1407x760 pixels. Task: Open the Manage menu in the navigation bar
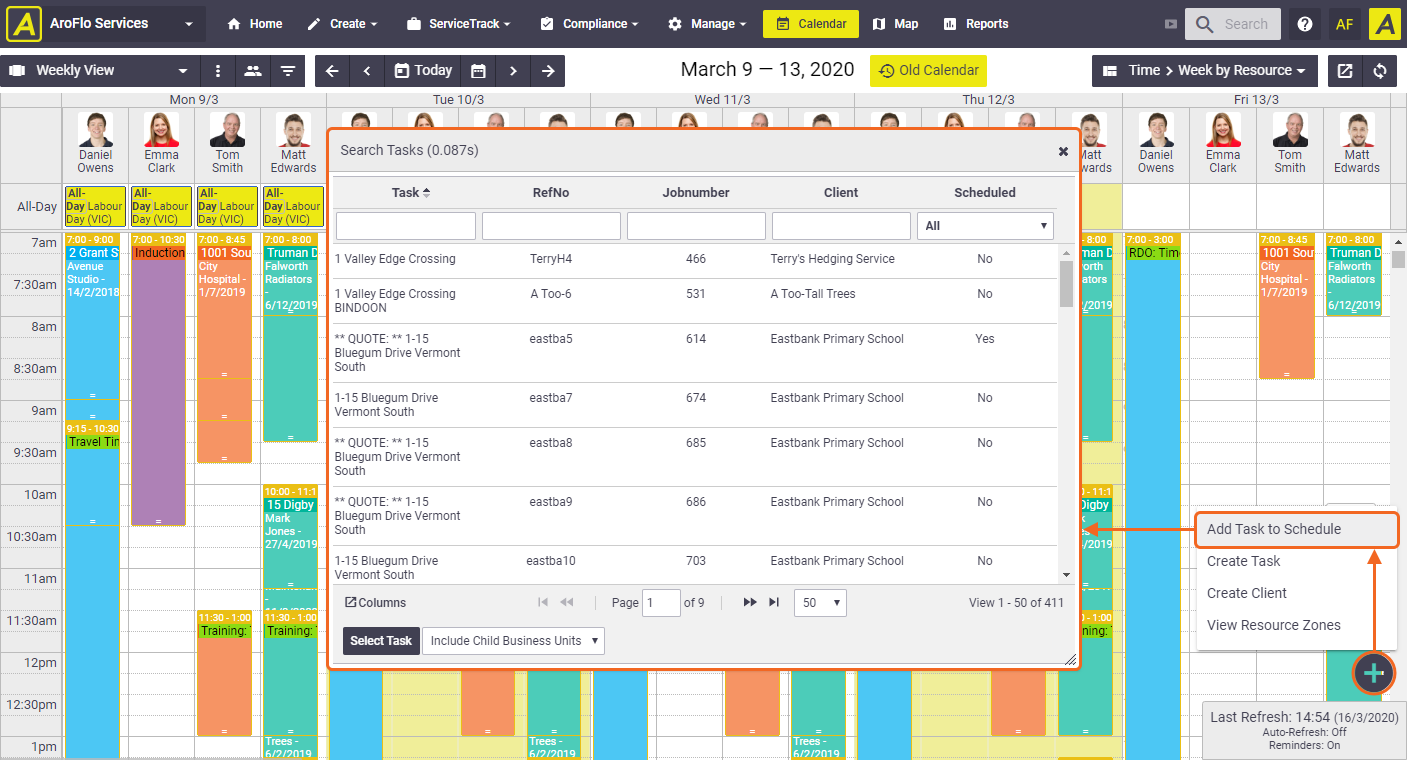point(707,23)
